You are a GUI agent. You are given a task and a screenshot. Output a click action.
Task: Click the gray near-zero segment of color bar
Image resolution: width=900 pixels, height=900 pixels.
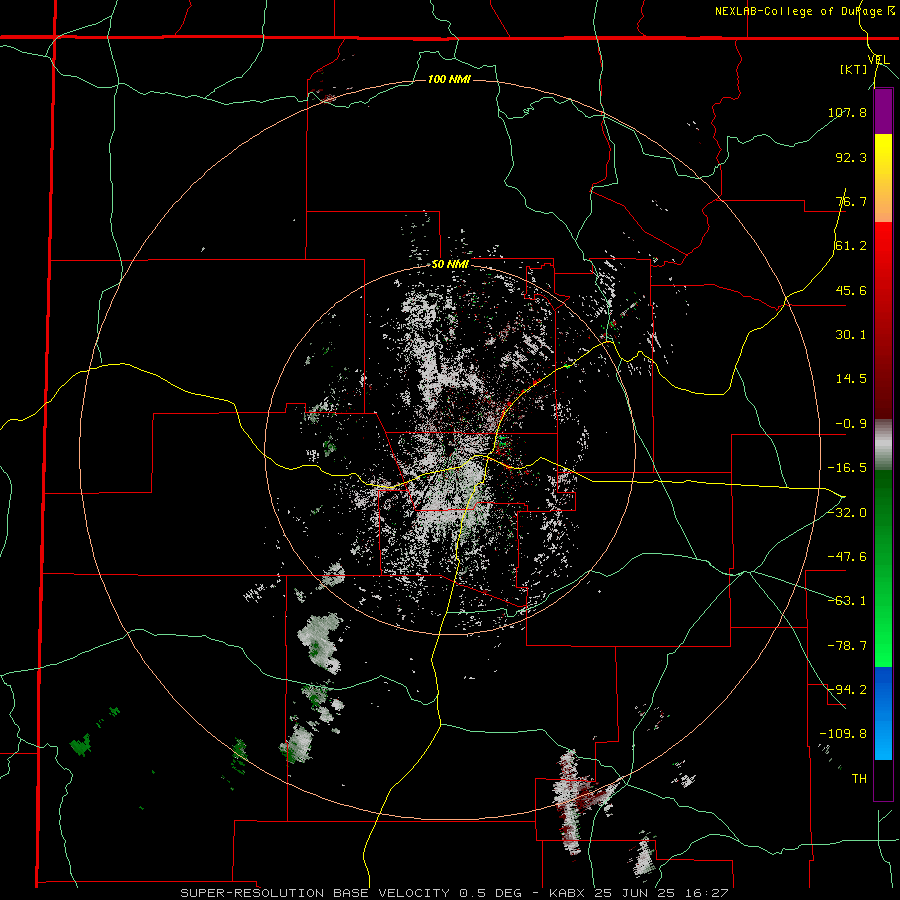883,445
